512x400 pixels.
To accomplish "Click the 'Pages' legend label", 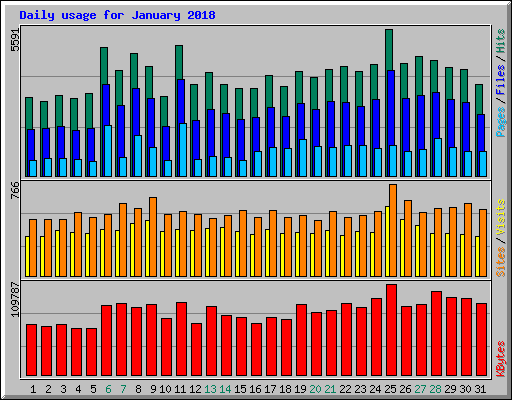I will tap(501, 122).
